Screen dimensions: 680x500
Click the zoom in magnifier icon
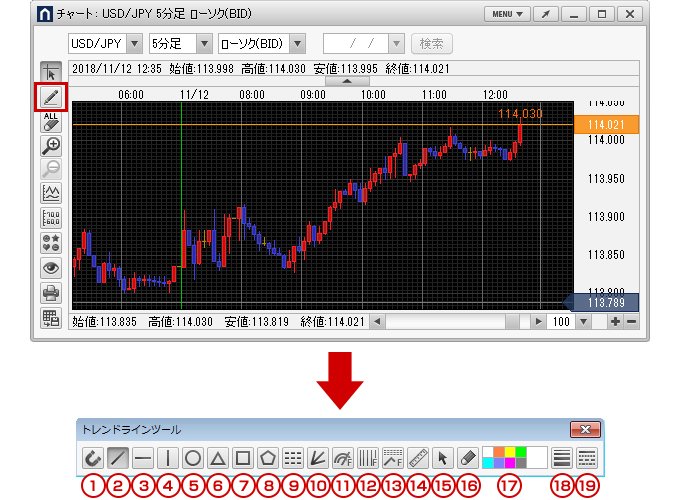coord(51,146)
